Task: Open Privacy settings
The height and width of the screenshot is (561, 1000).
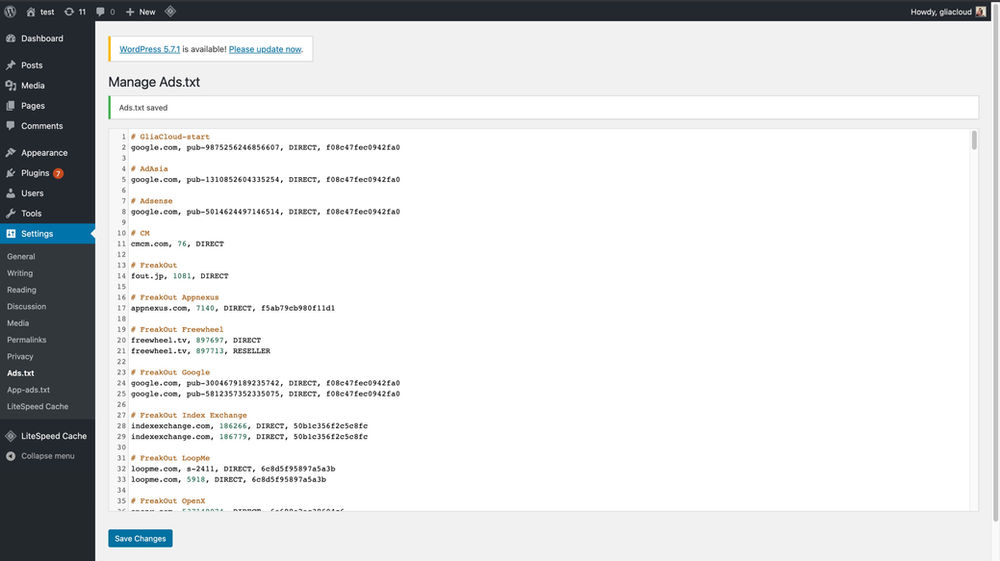Action: point(20,356)
